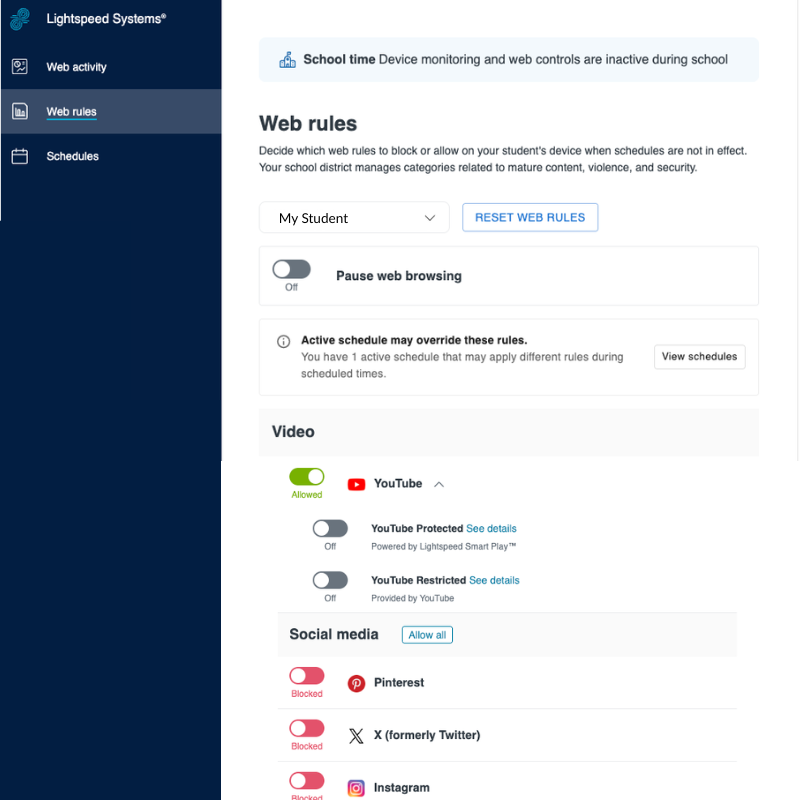
Task: Click the School time banner text
Action: click(515, 60)
